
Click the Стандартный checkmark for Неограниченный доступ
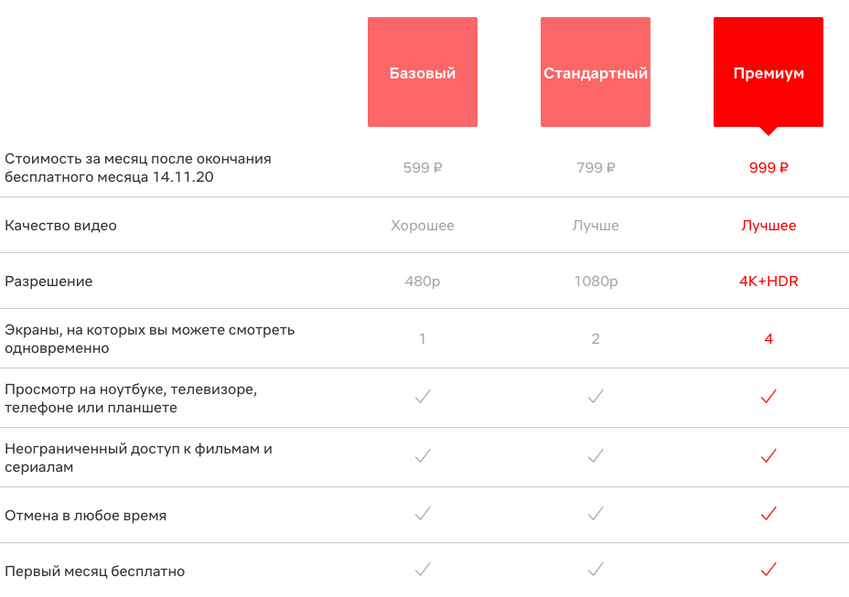click(x=595, y=456)
